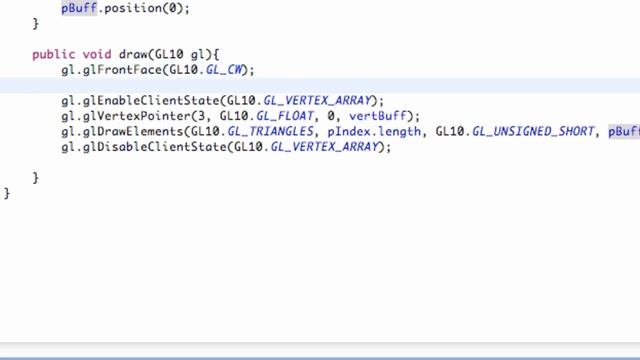Click the position(0) method call

pos(143,9)
